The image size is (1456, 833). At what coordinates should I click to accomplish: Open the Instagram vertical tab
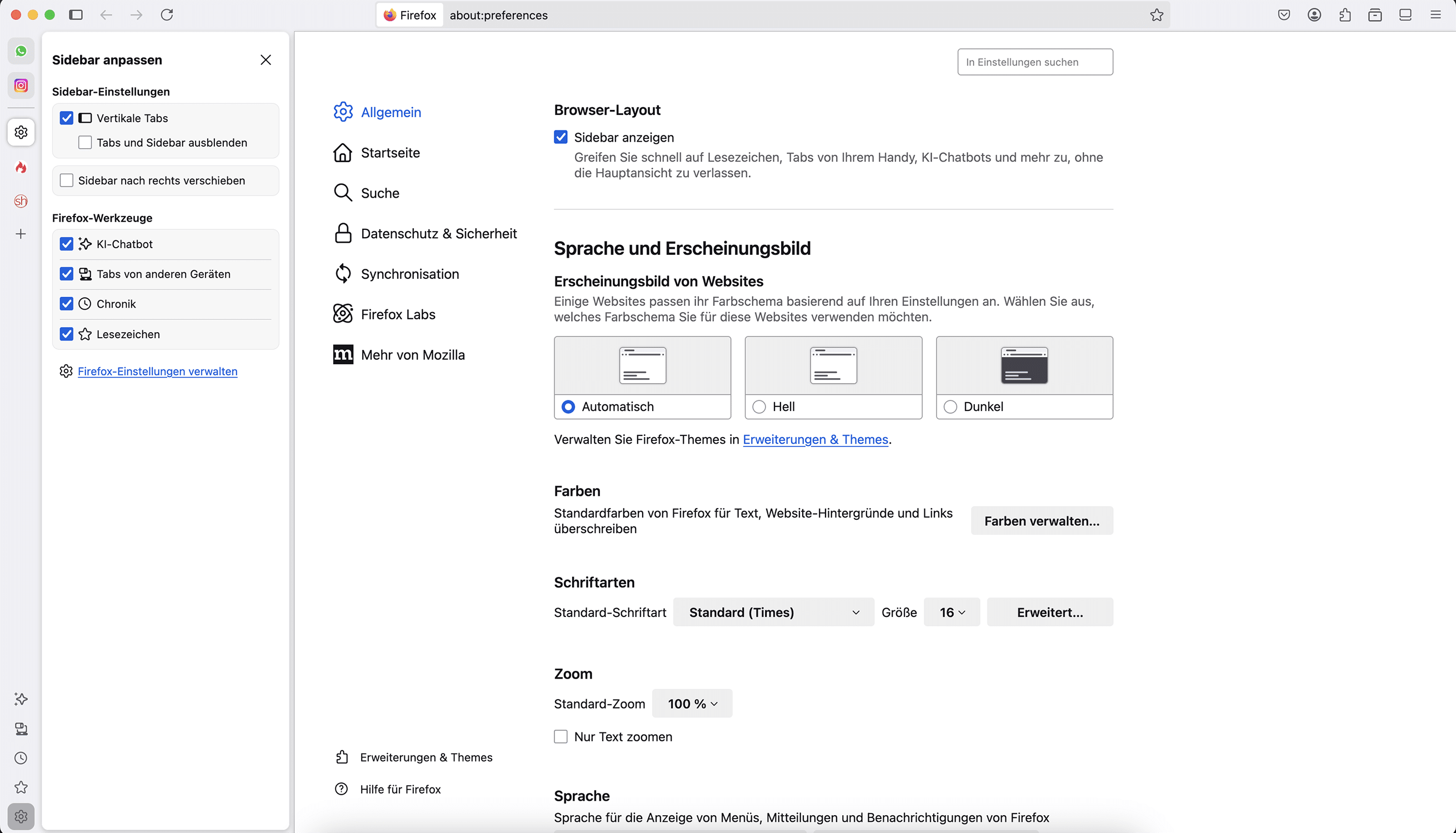coord(21,86)
